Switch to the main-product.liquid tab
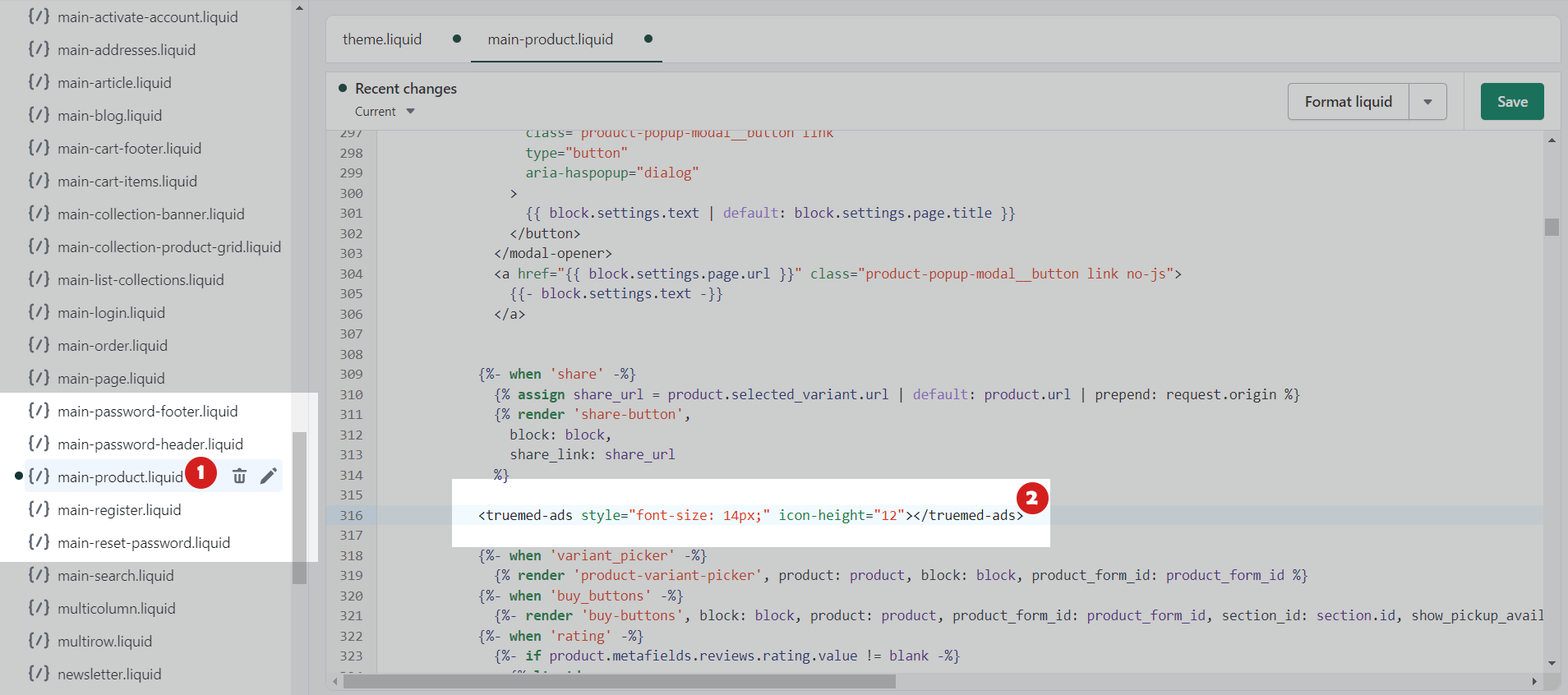The width and height of the screenshot is (1568, 695). coord(551,39)
